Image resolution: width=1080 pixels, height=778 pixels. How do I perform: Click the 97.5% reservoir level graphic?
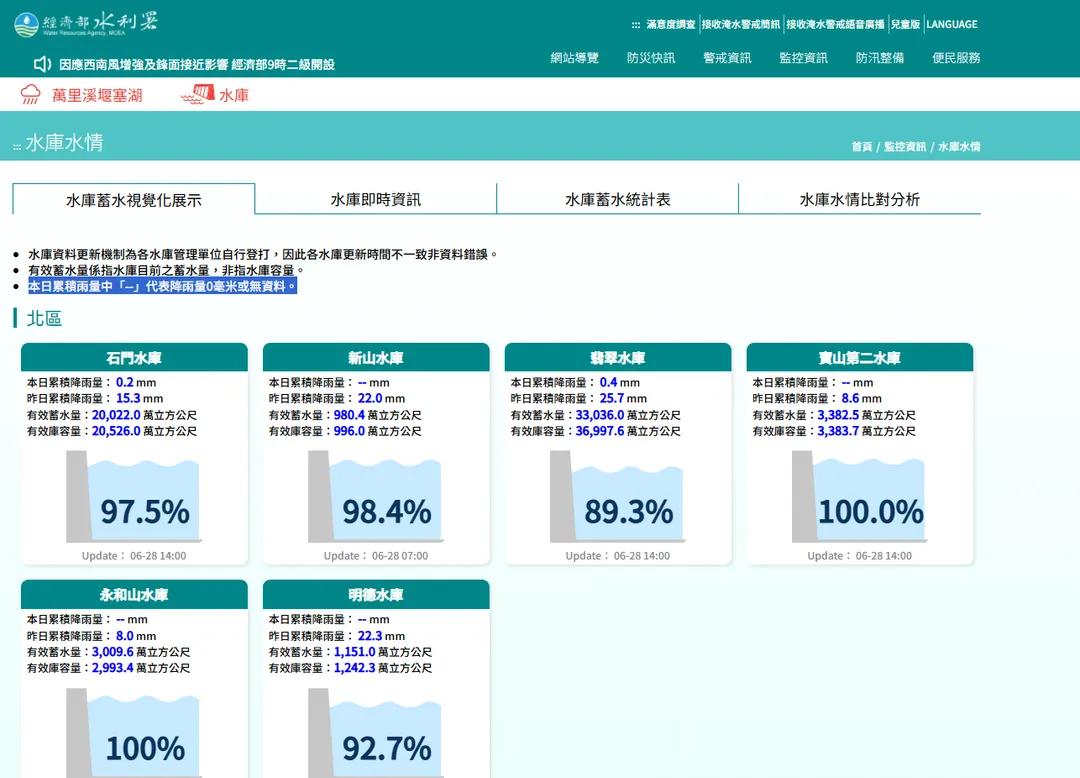click(134, 496)
